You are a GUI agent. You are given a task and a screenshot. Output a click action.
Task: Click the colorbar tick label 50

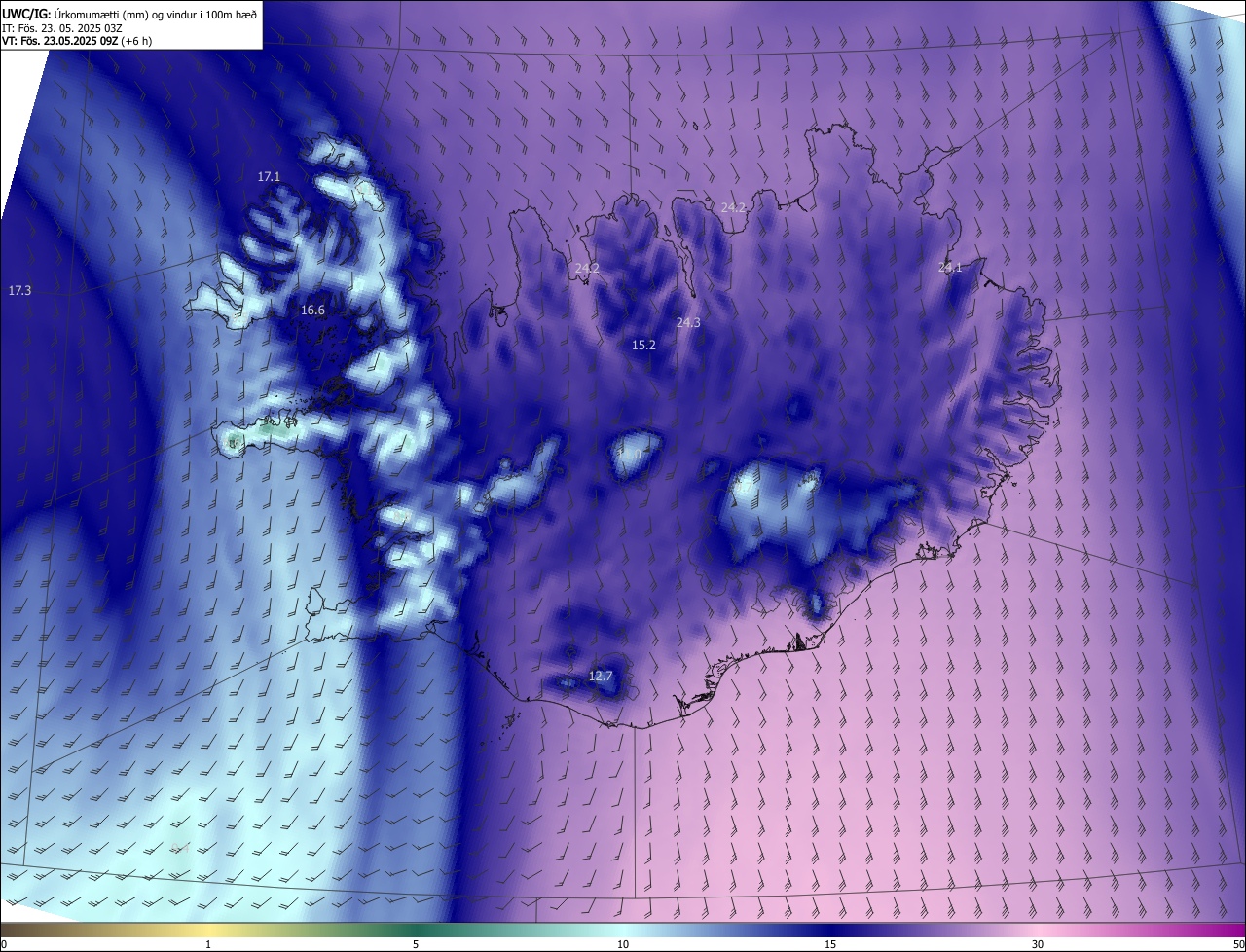(1238, 944)
